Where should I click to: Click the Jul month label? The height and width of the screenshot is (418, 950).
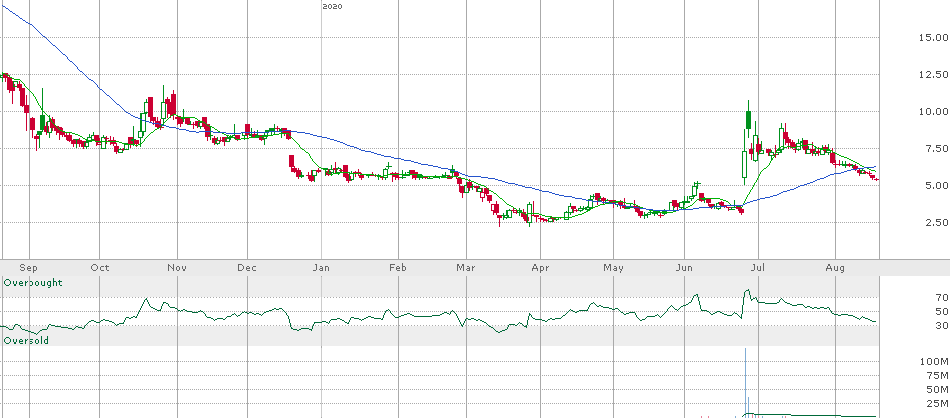tap(758, 268)
